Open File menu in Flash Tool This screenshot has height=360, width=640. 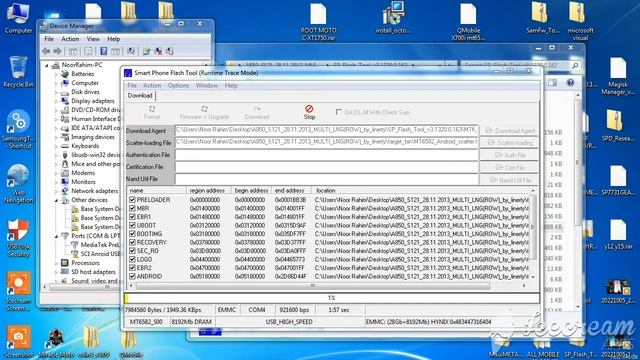132,85
